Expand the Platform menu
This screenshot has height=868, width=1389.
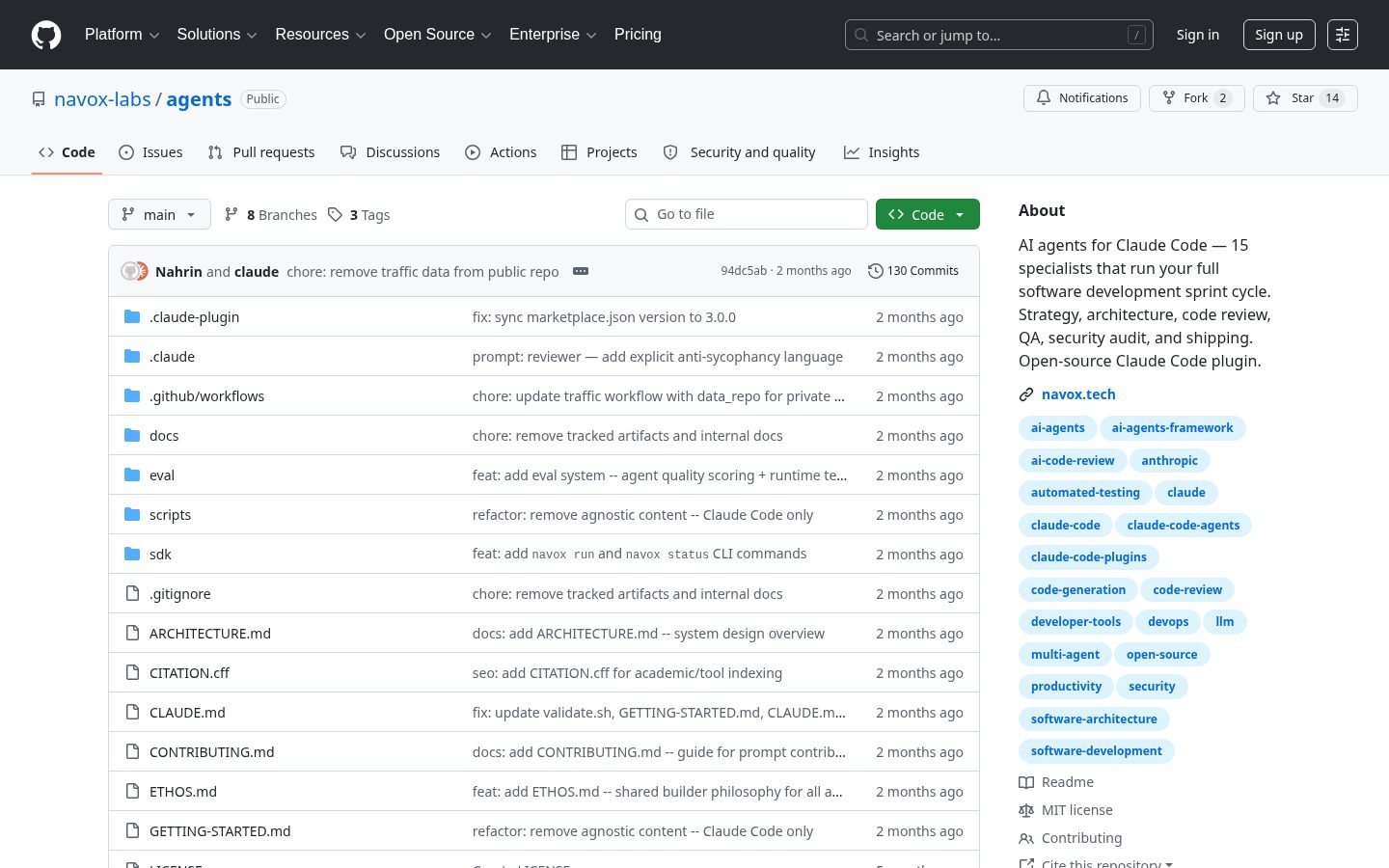(x=122, y=35)
